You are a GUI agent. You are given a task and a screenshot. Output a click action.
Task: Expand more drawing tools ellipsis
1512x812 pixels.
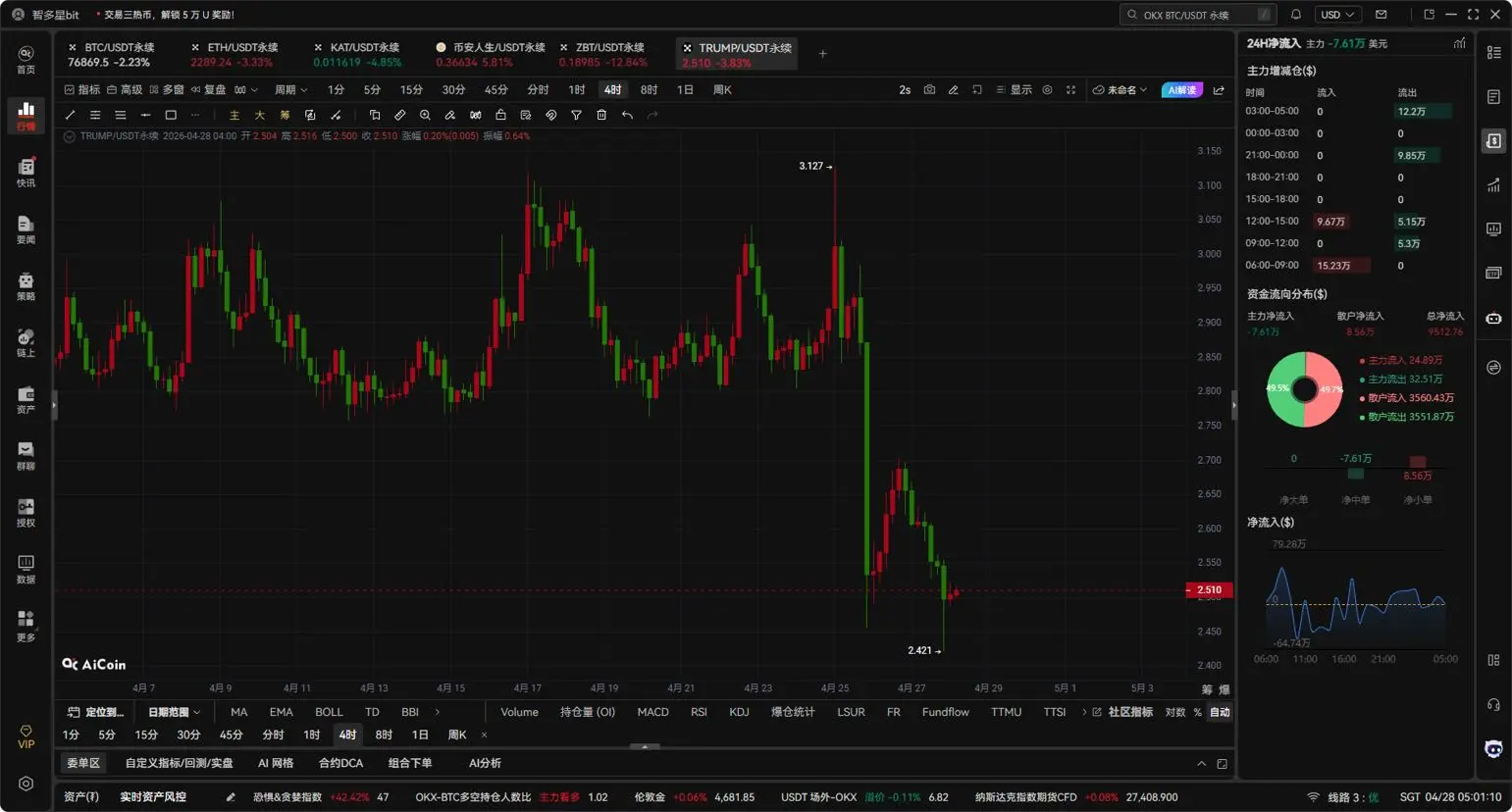(195, 115)
